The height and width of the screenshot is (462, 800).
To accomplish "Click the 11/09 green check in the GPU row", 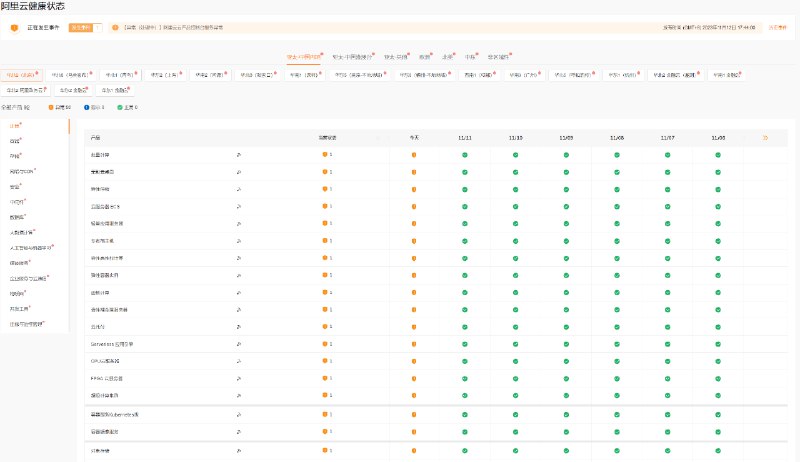I will pos(566,362).
